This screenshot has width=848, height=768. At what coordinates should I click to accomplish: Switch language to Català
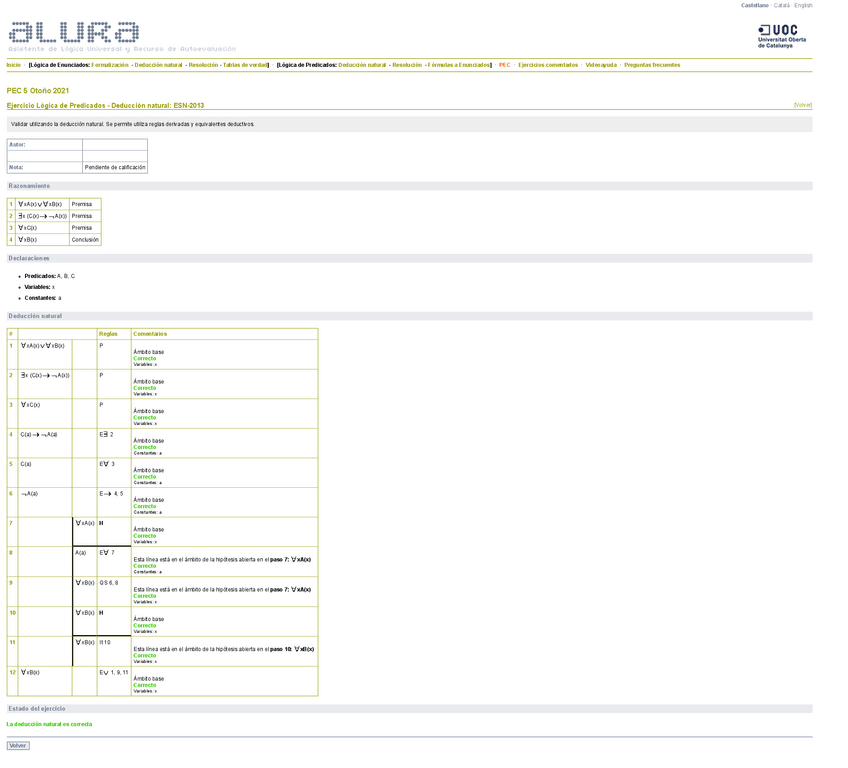pos(781,5)
